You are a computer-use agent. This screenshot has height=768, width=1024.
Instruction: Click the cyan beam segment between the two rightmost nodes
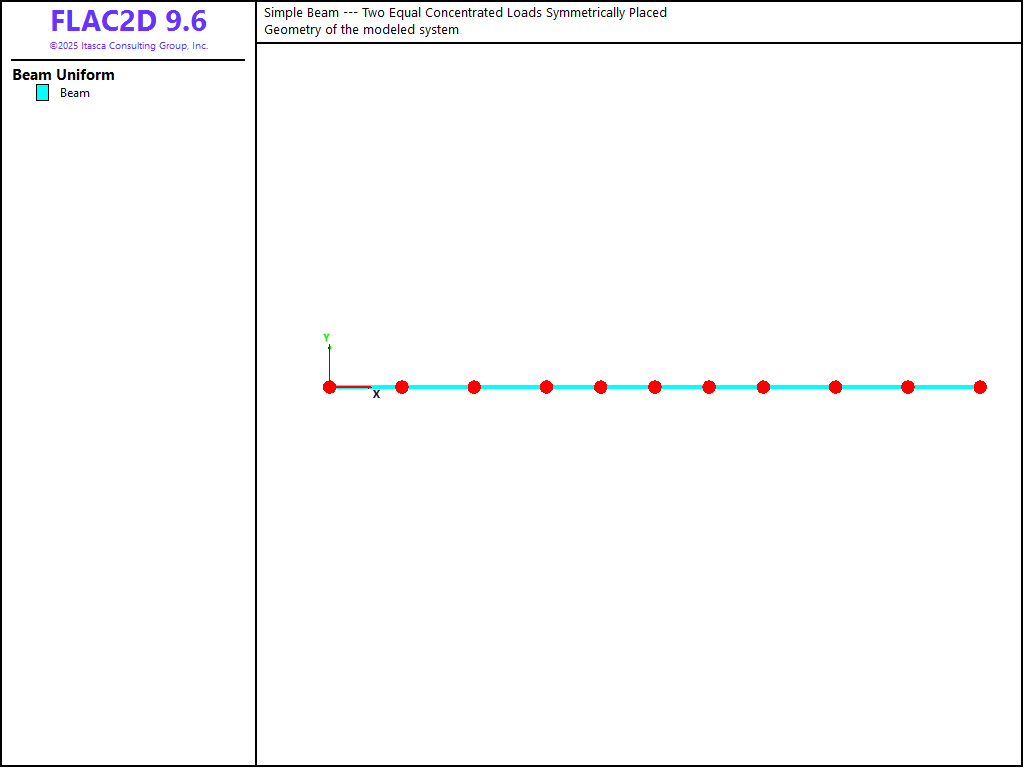click(944, 387)
